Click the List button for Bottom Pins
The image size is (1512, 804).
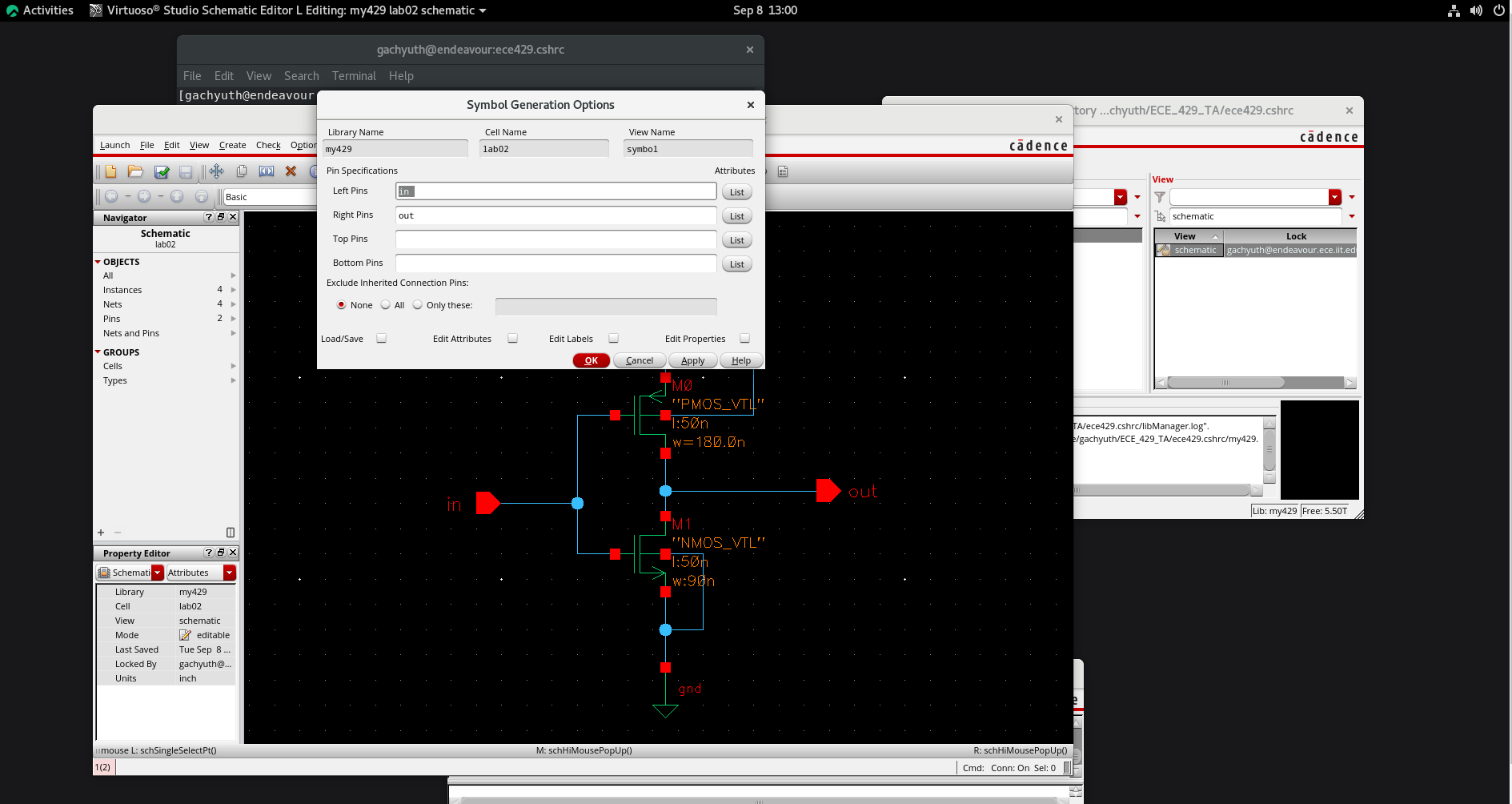click(x=737, y=264)
